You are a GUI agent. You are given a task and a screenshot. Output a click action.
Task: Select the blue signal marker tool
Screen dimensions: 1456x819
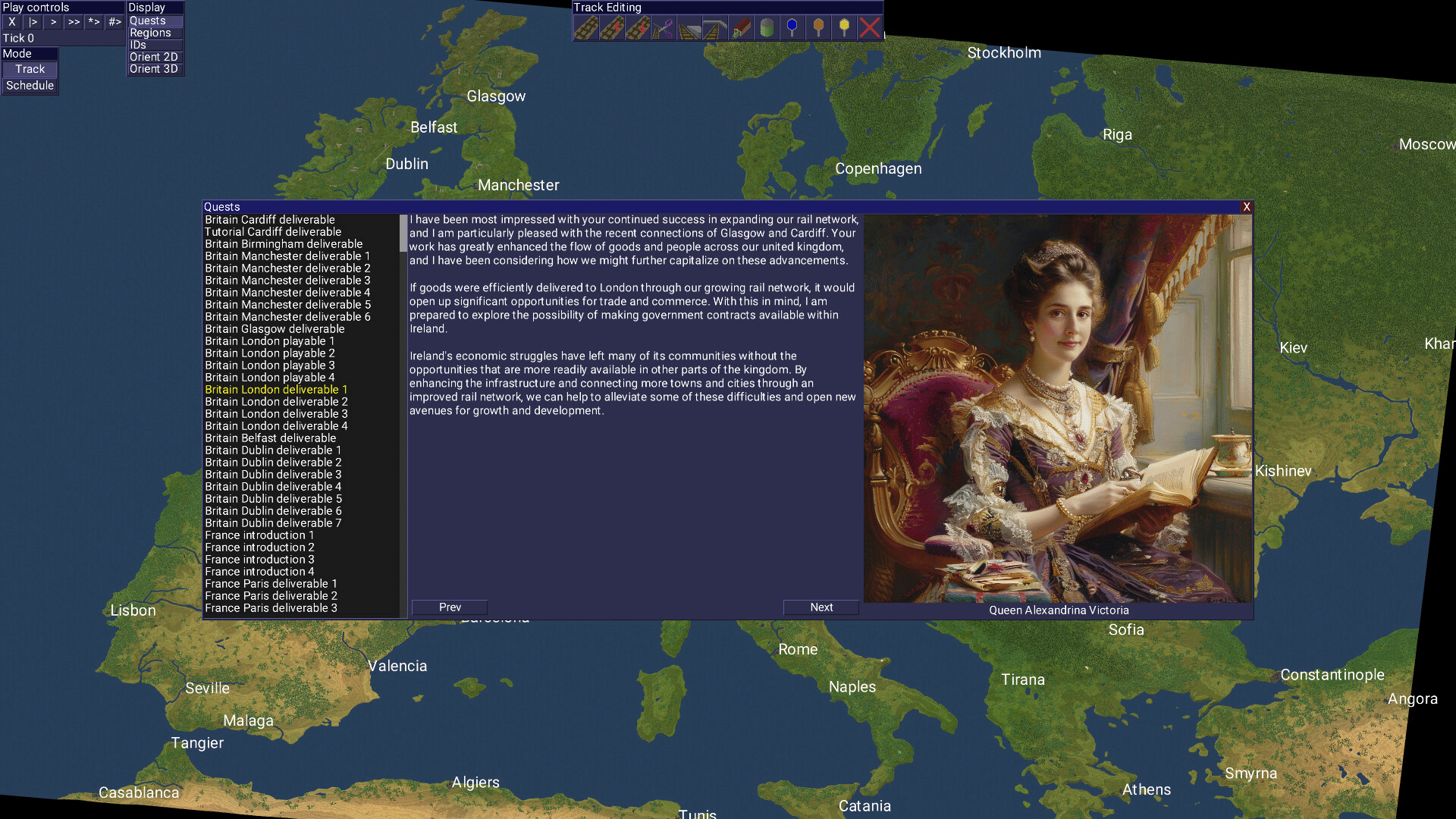pos(792,29)
